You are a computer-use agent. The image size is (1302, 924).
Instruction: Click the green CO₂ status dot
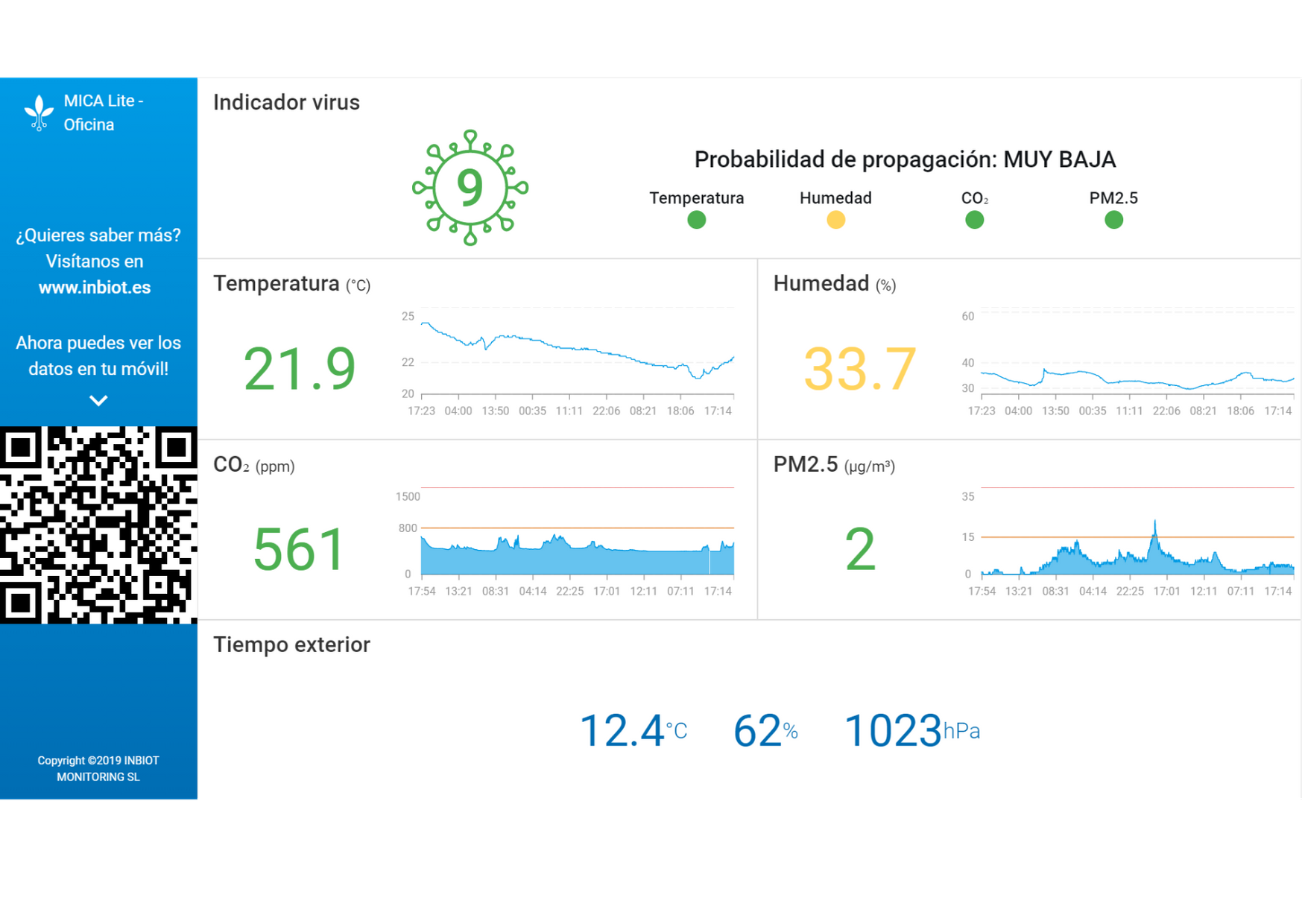click(x=975, y=220)
